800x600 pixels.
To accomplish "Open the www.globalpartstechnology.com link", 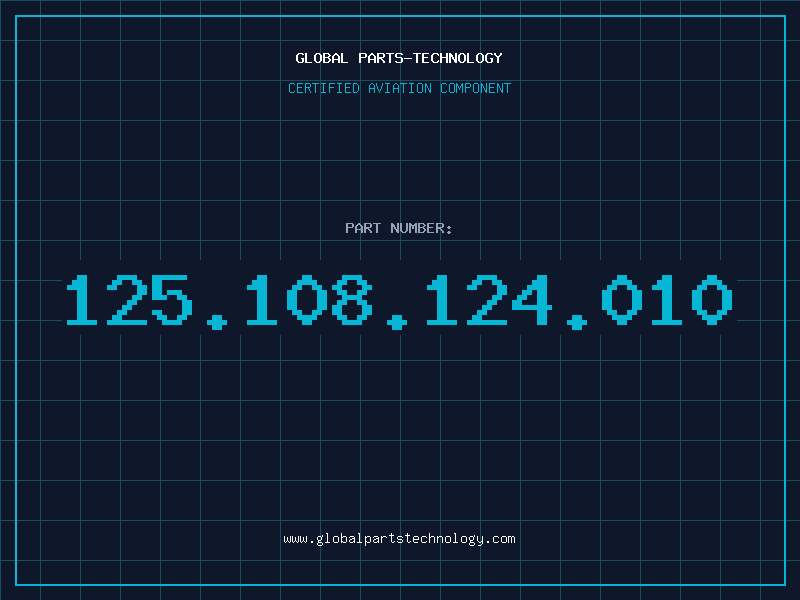I will [x=399, y=539].
